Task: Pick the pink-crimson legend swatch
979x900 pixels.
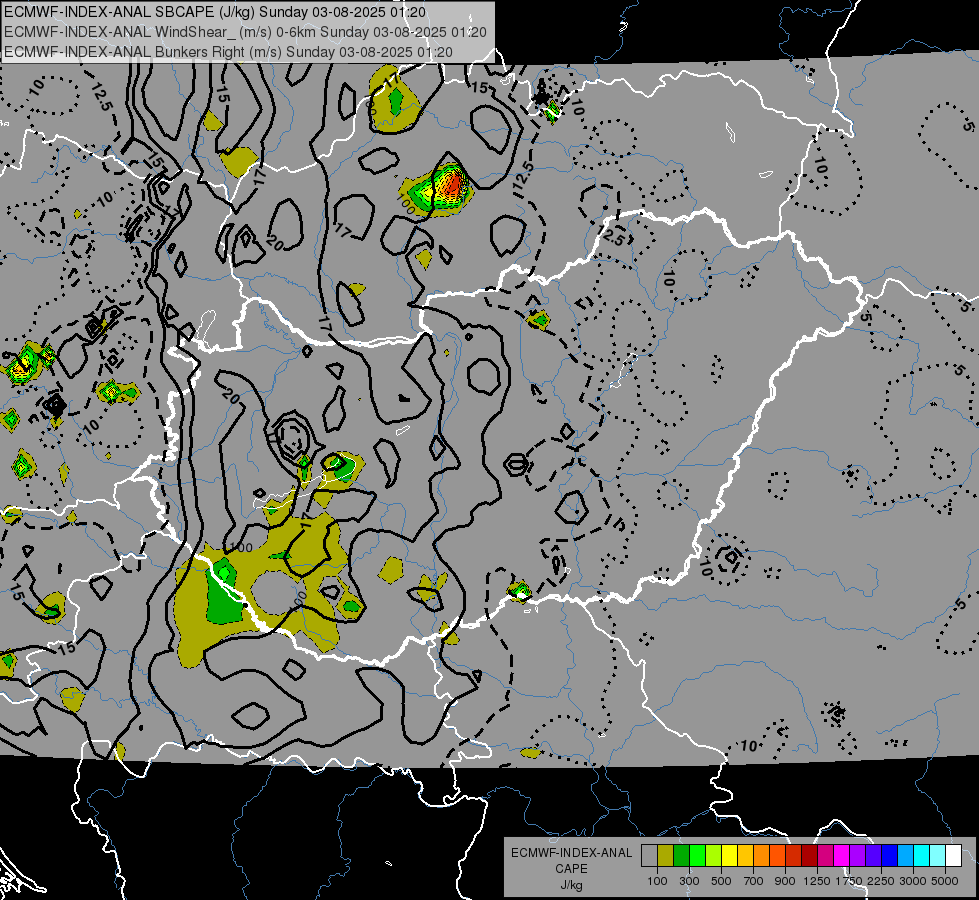Action: pos(825,855)
